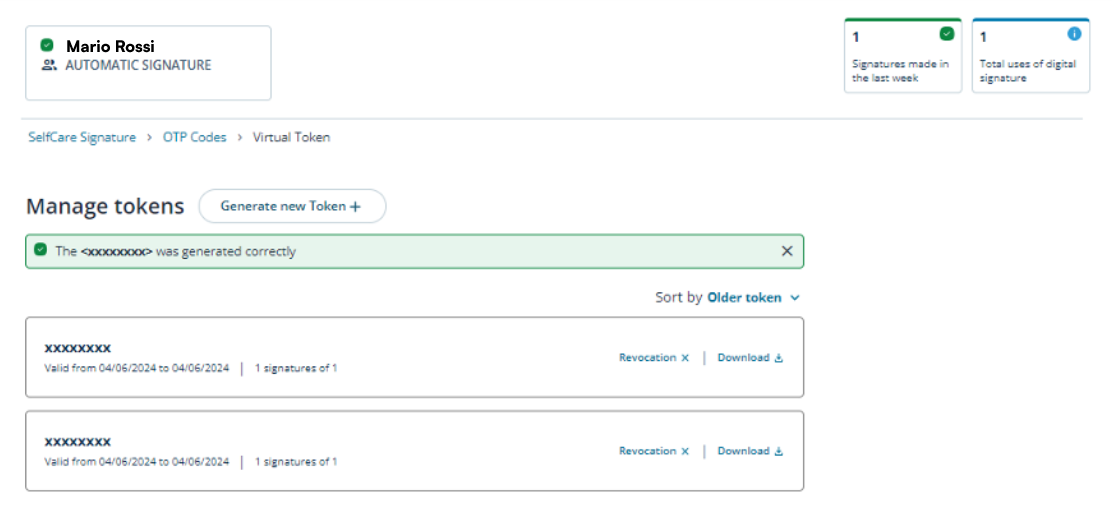Click the people icon next to AUTOMATIC SIGNATURE

click(49, 65)
